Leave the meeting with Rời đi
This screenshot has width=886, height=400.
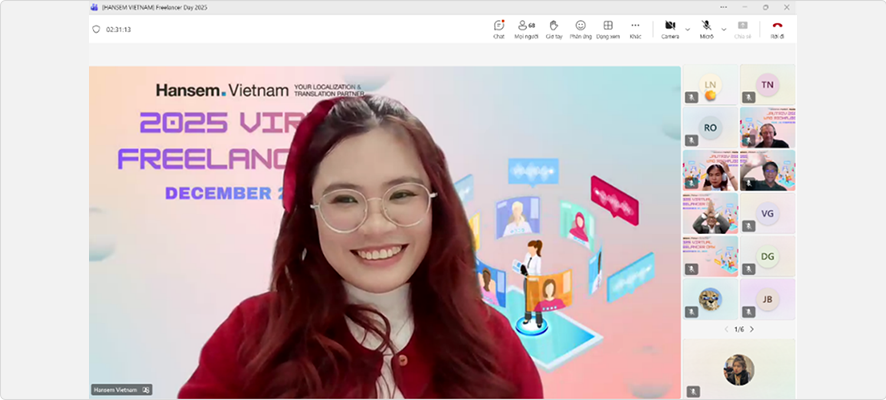click(x=777, y=28)
